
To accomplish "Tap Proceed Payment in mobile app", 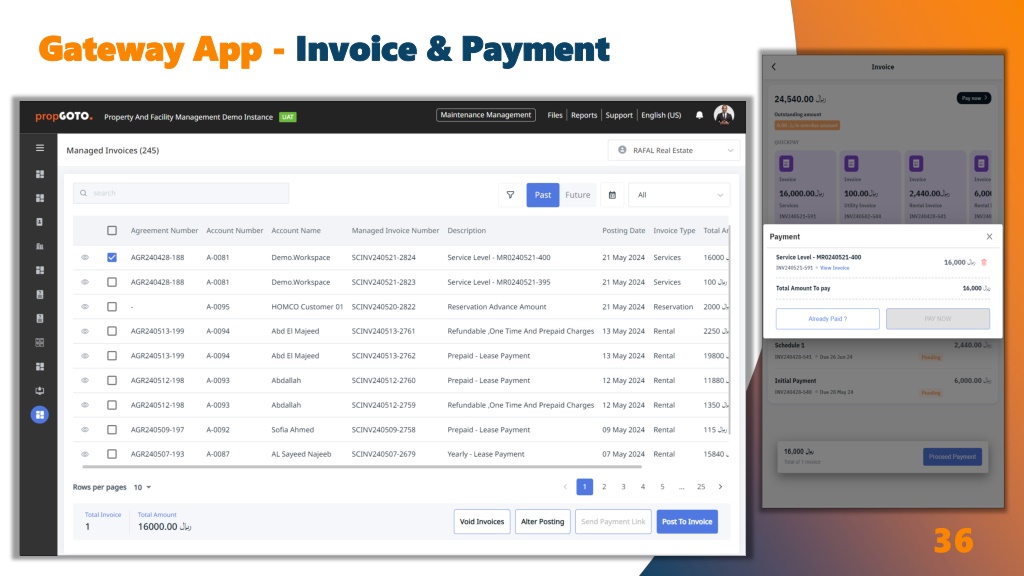I will [952, 456].
